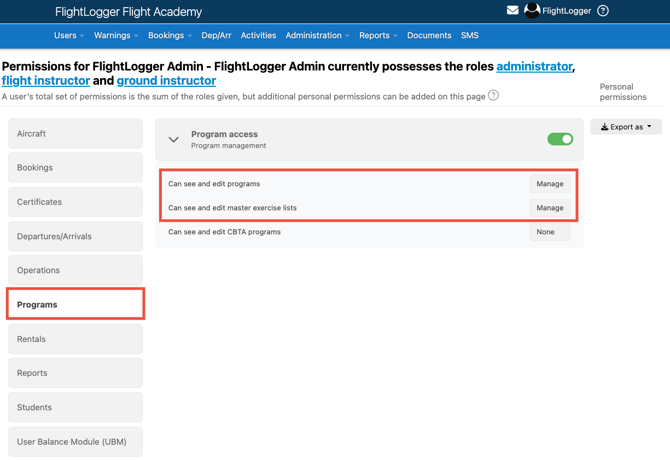
Task: Click the FlightLogger user avatar icon
Action: pos(532,11)
